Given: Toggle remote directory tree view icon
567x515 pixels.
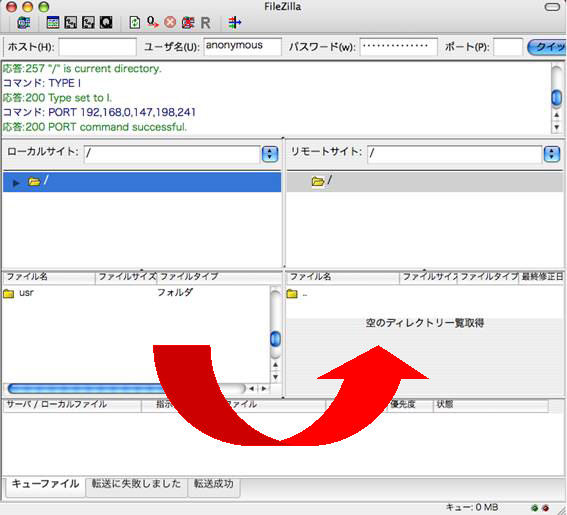Looking at the screenshot, I should [x=88, y=23].
